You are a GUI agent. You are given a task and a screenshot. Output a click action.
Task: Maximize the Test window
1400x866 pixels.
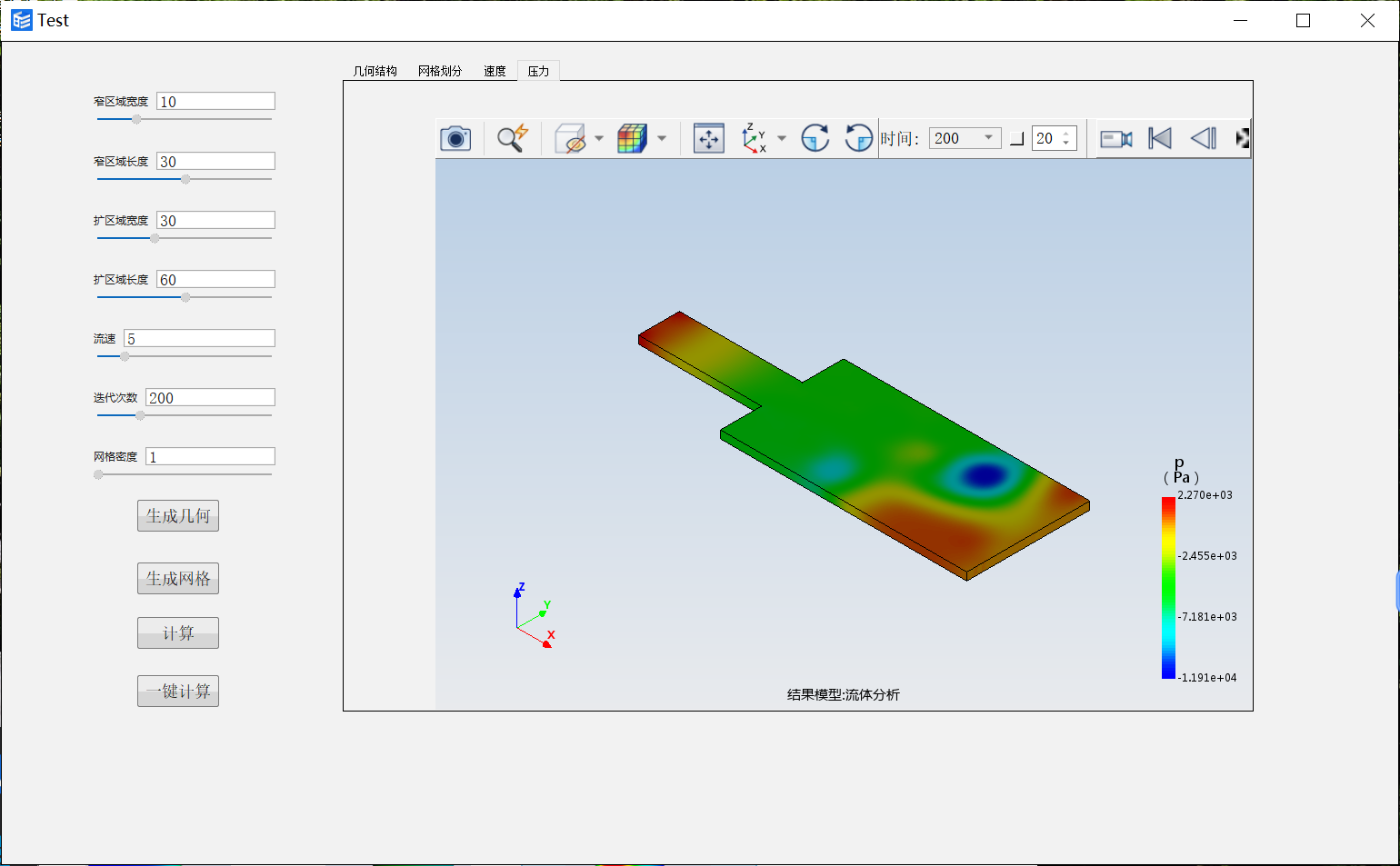[1303, 20]
